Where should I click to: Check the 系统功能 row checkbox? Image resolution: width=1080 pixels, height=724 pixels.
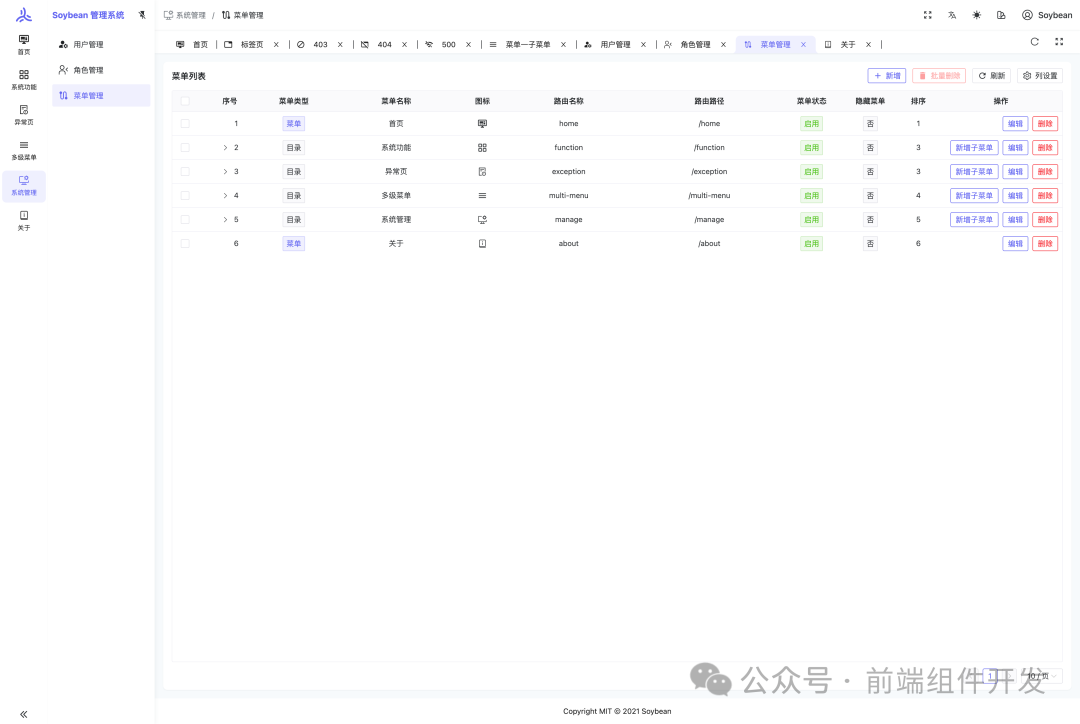click(x=185, y=147)
